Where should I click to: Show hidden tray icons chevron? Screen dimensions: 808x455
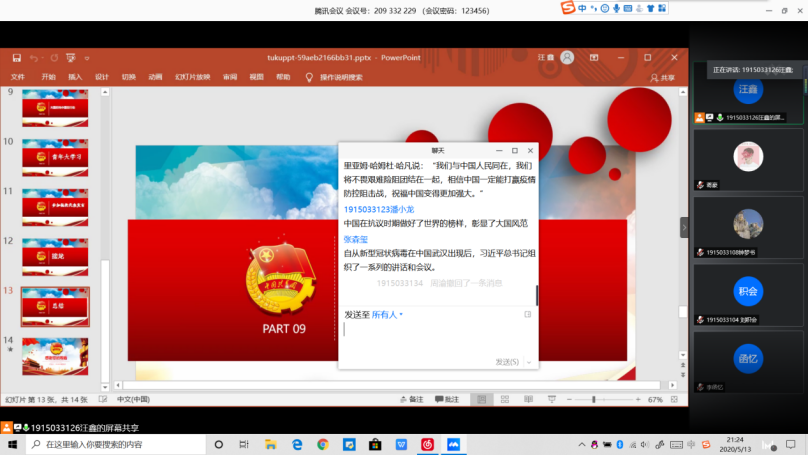point(581,444)
